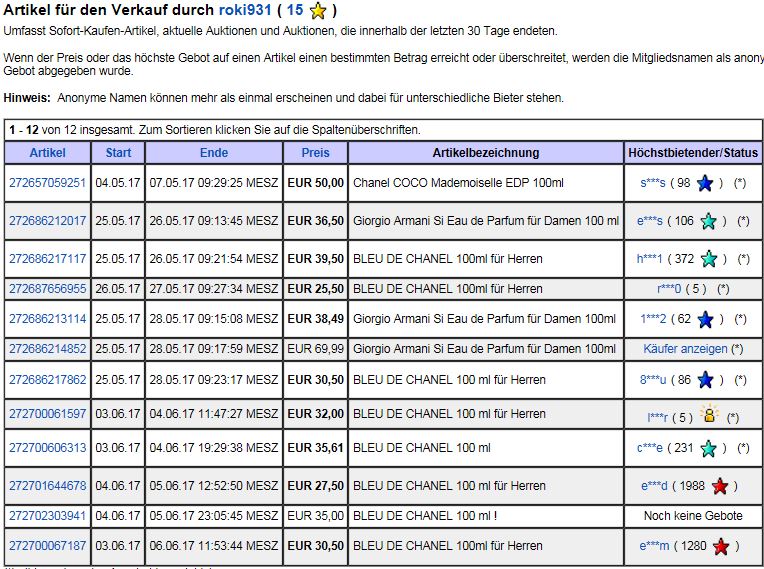The height and width of the screenshot is (569, 764).
Task: Click price EUR 27,50
Action: point(315,486)
